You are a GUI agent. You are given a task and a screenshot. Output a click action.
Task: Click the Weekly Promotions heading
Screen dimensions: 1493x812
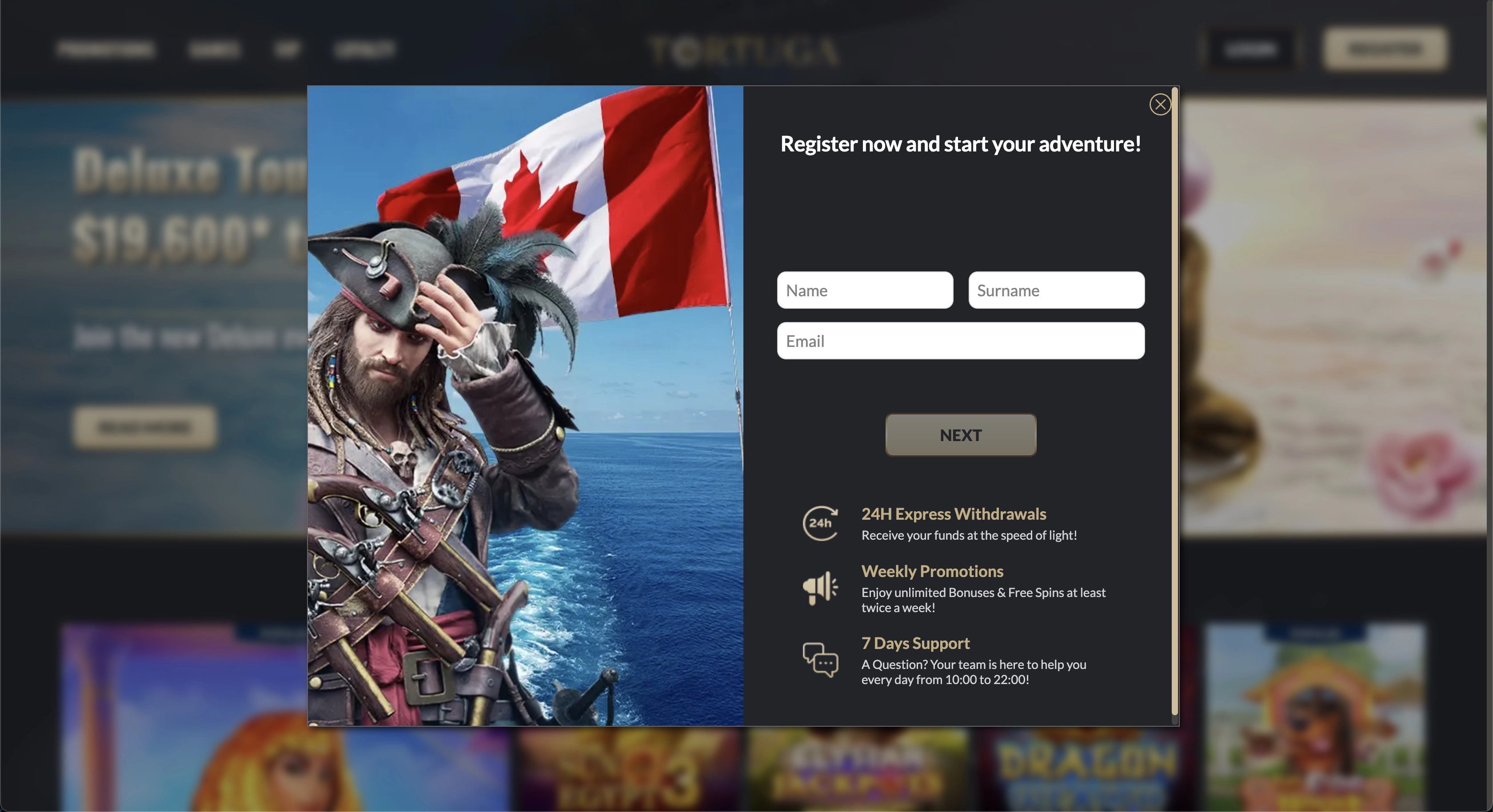(932, 572)
